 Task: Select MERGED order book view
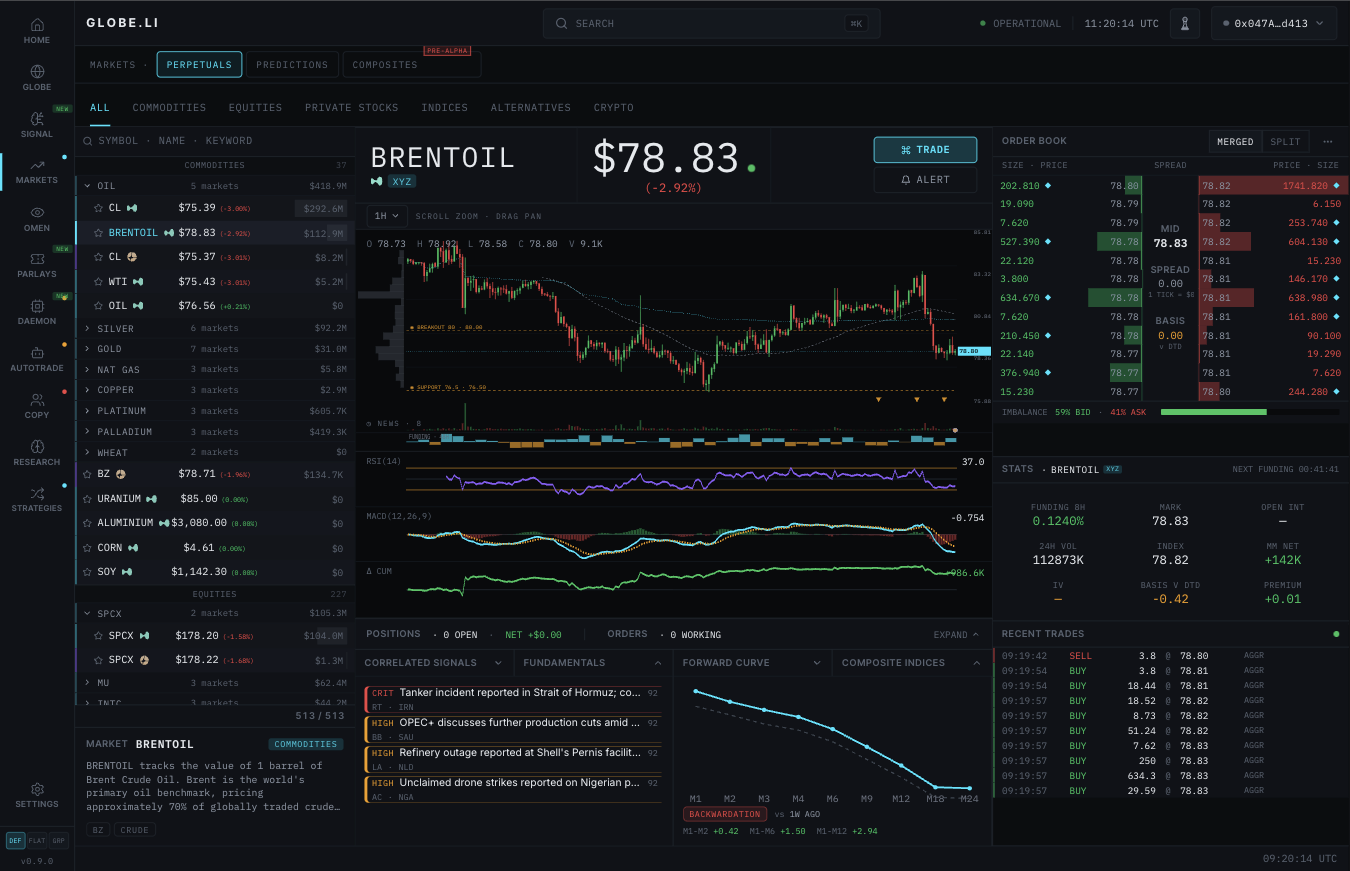pos(1235,142)
